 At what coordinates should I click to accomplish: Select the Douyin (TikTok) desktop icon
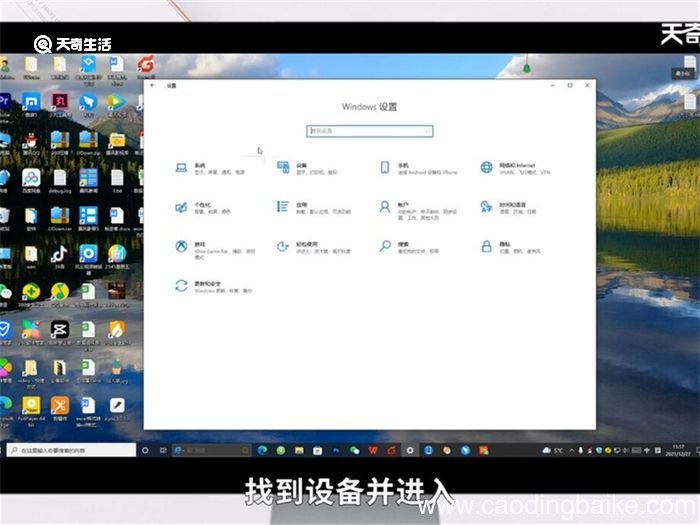tap(59, 257)
